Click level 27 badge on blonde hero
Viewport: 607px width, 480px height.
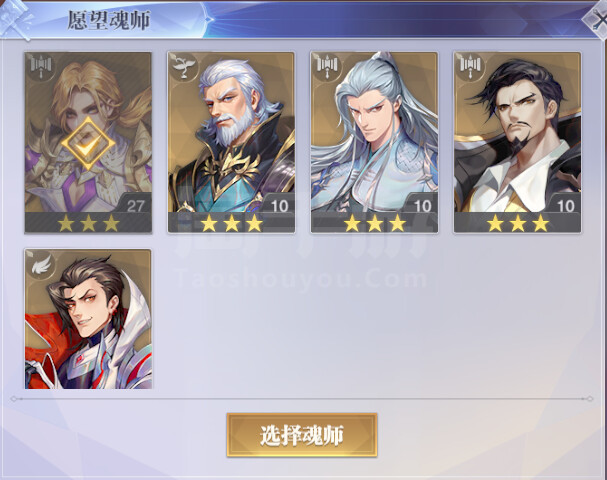click(135, 205)
